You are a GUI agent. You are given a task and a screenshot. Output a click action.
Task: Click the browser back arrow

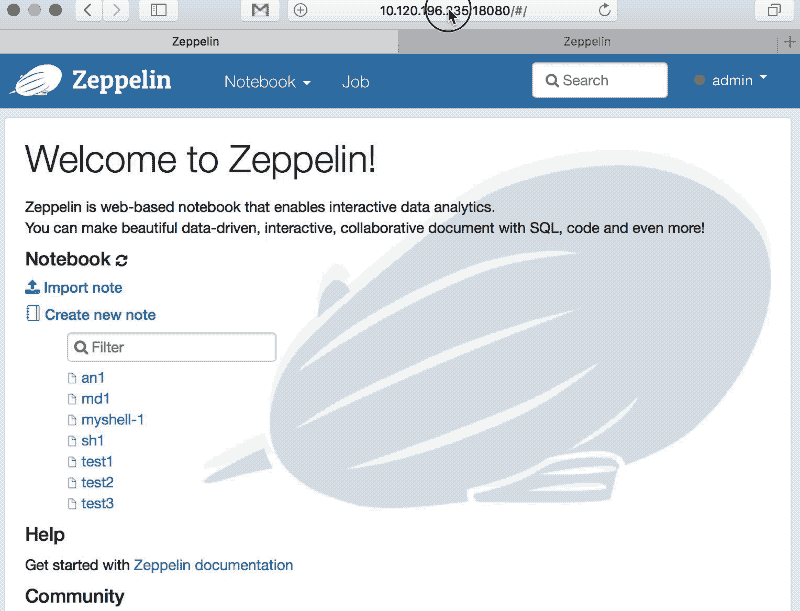pos(88,10)
